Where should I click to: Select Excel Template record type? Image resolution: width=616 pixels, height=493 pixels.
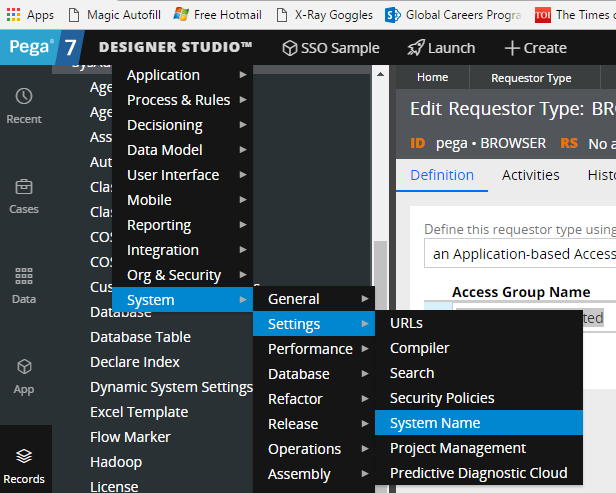[139, 412]
